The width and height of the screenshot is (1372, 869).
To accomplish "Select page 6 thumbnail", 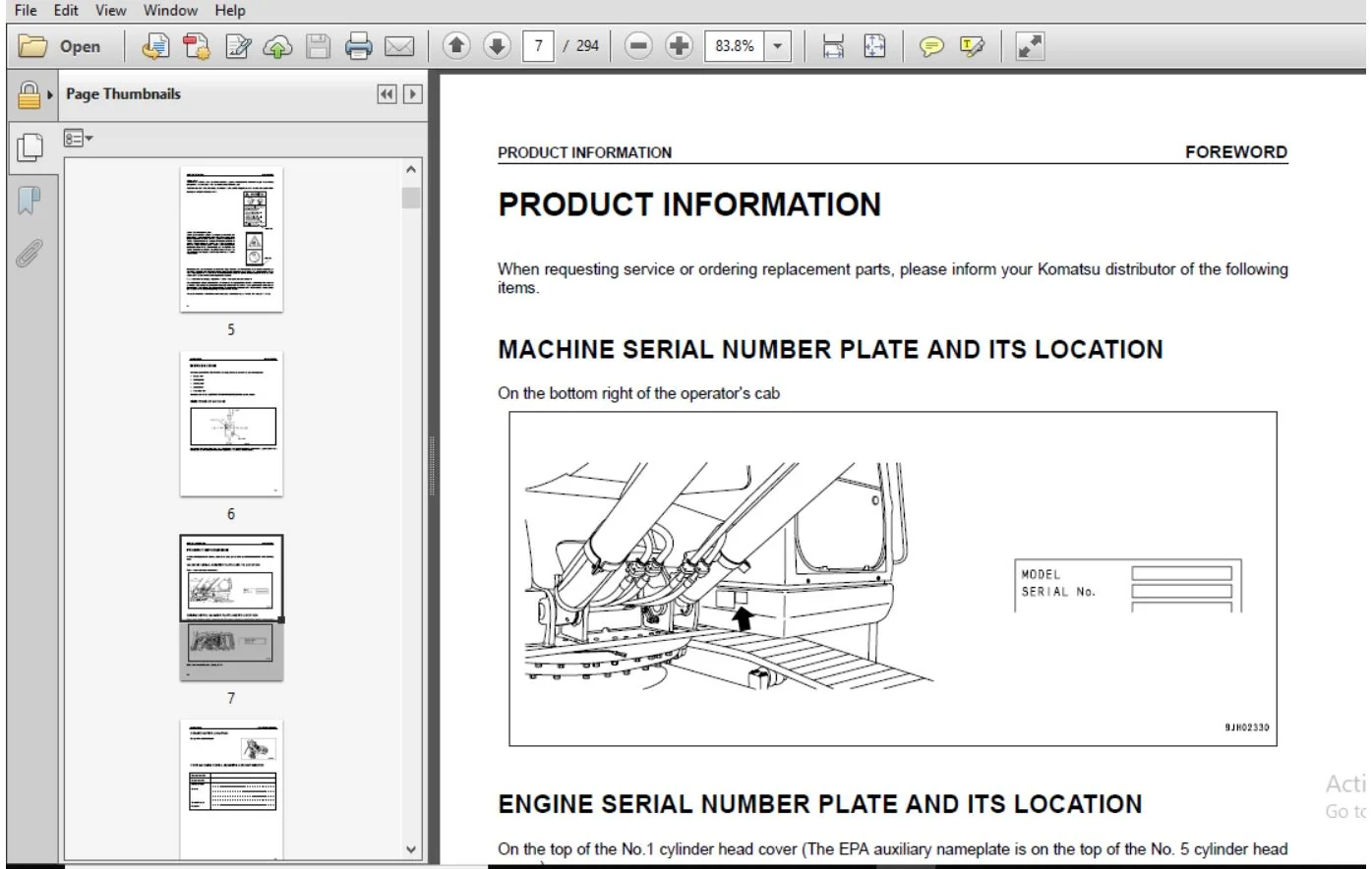I will coord(231,424).
